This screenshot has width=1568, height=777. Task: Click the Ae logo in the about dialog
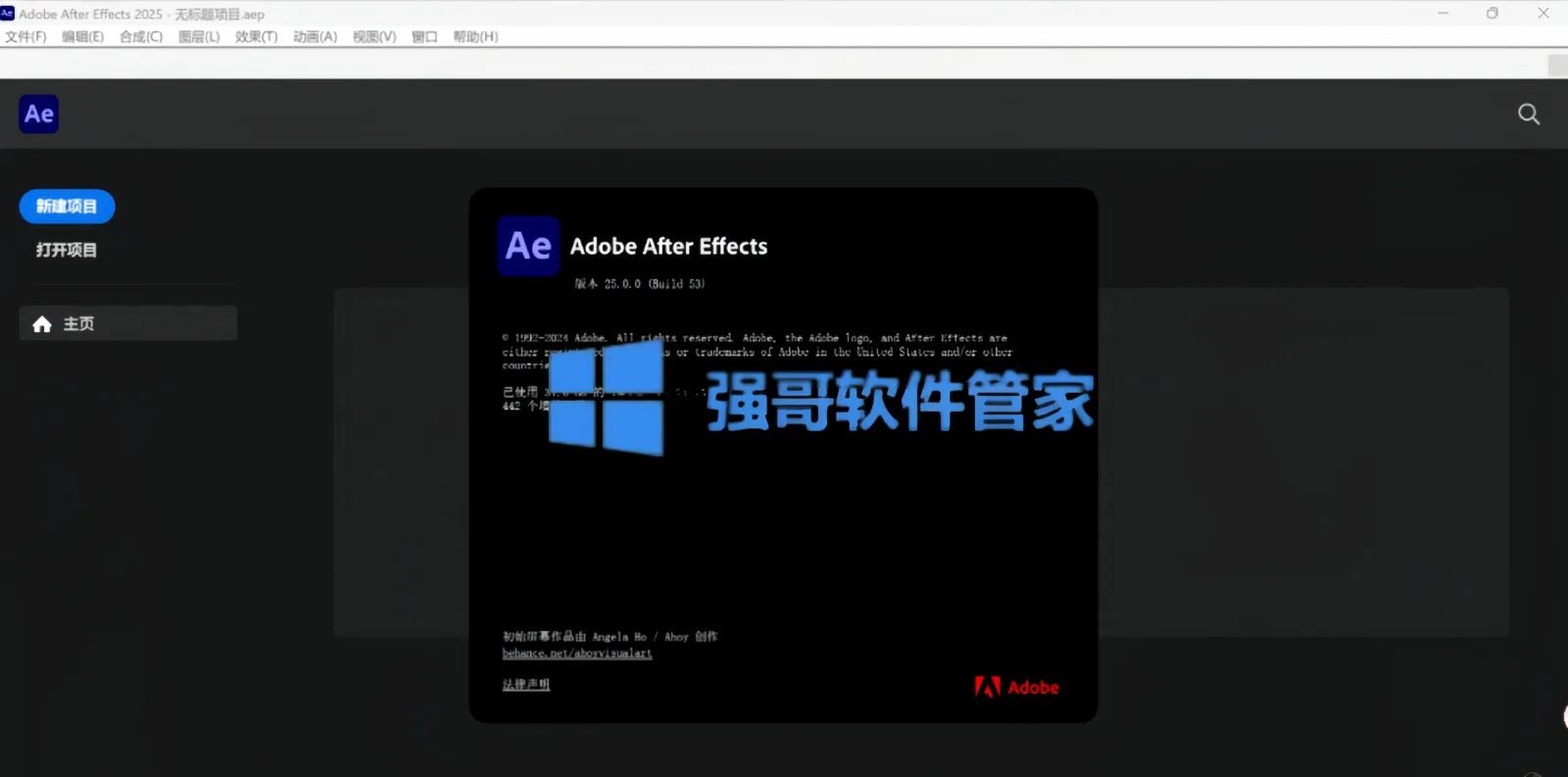coord(528,246)
